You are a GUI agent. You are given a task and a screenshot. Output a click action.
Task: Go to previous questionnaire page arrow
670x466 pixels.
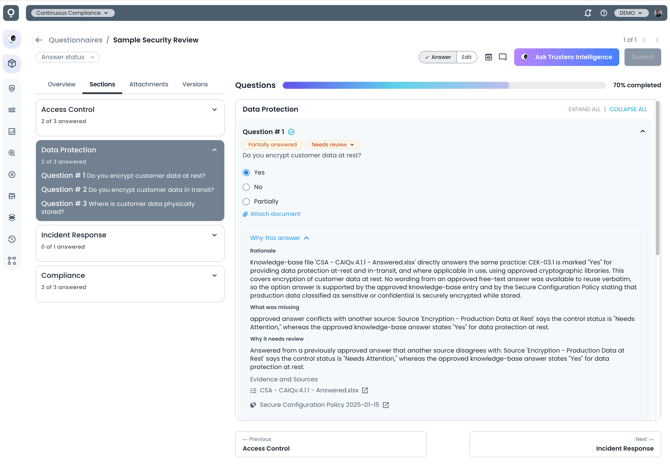[x=644, y=40]
